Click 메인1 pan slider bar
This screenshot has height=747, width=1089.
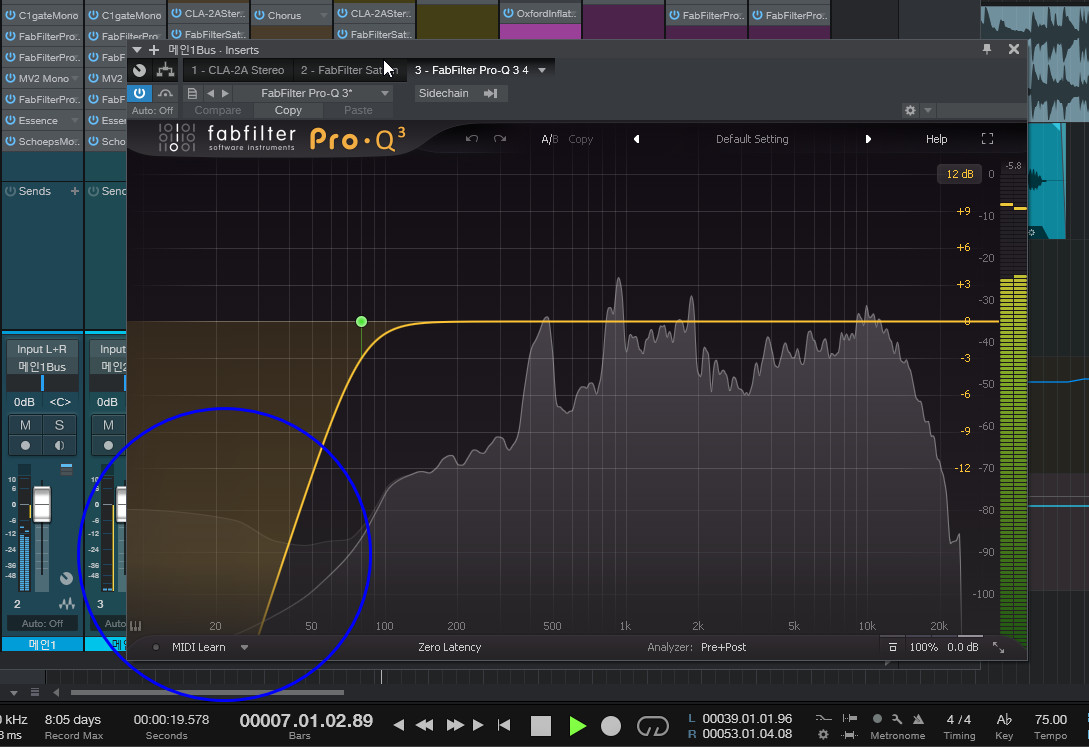click(x=42, y=383)
